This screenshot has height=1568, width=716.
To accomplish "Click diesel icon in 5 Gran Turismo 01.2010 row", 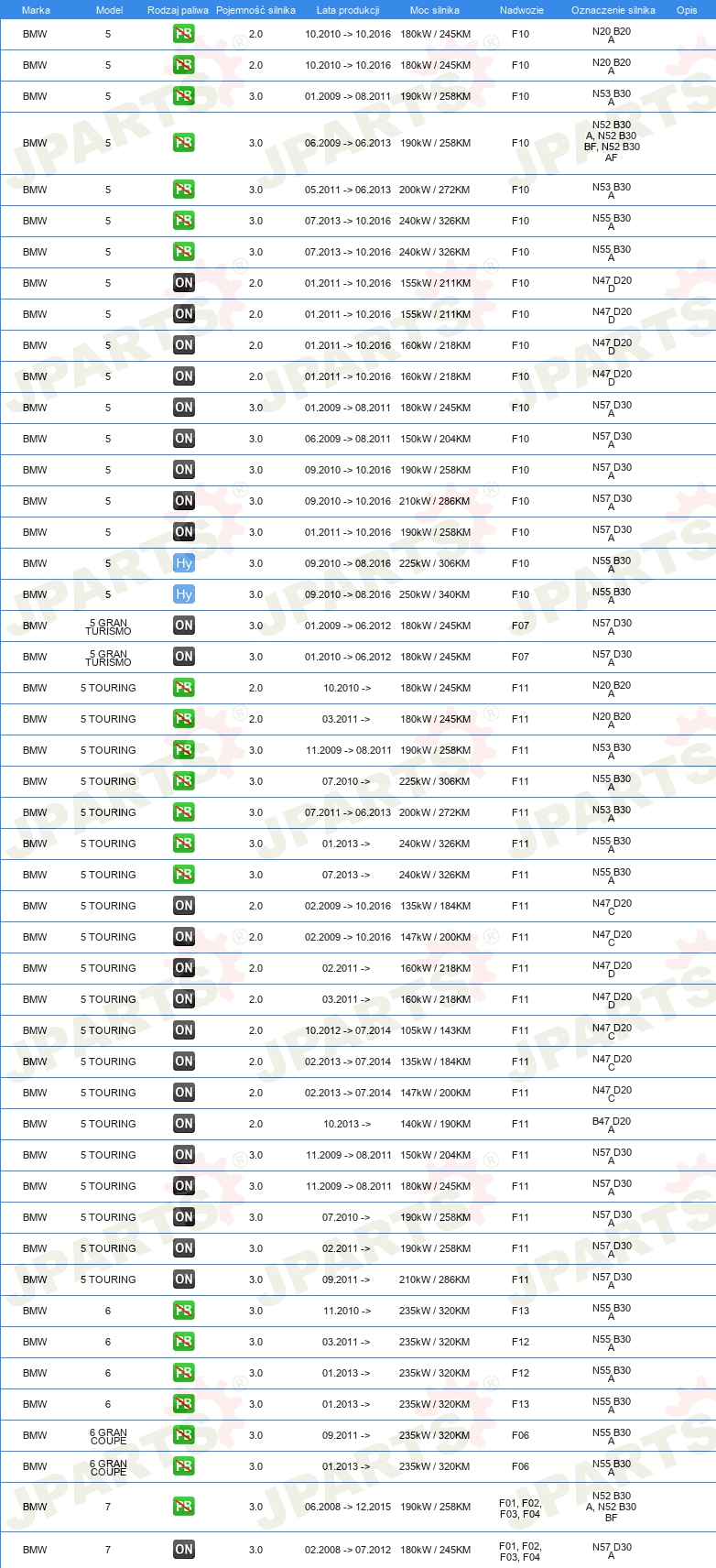I will click(x=184, y=657).
